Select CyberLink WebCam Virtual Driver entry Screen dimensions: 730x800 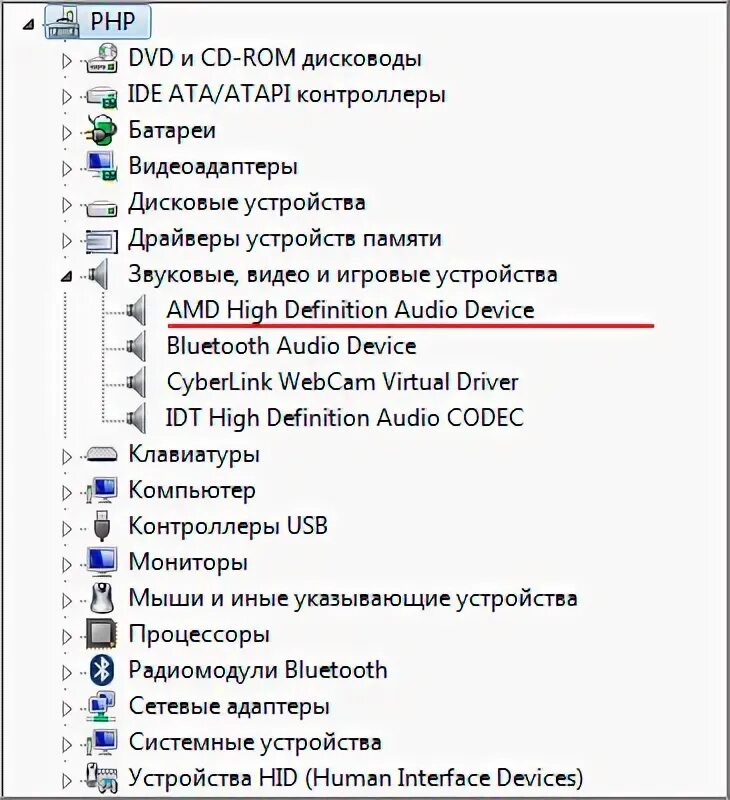[342, 382]
